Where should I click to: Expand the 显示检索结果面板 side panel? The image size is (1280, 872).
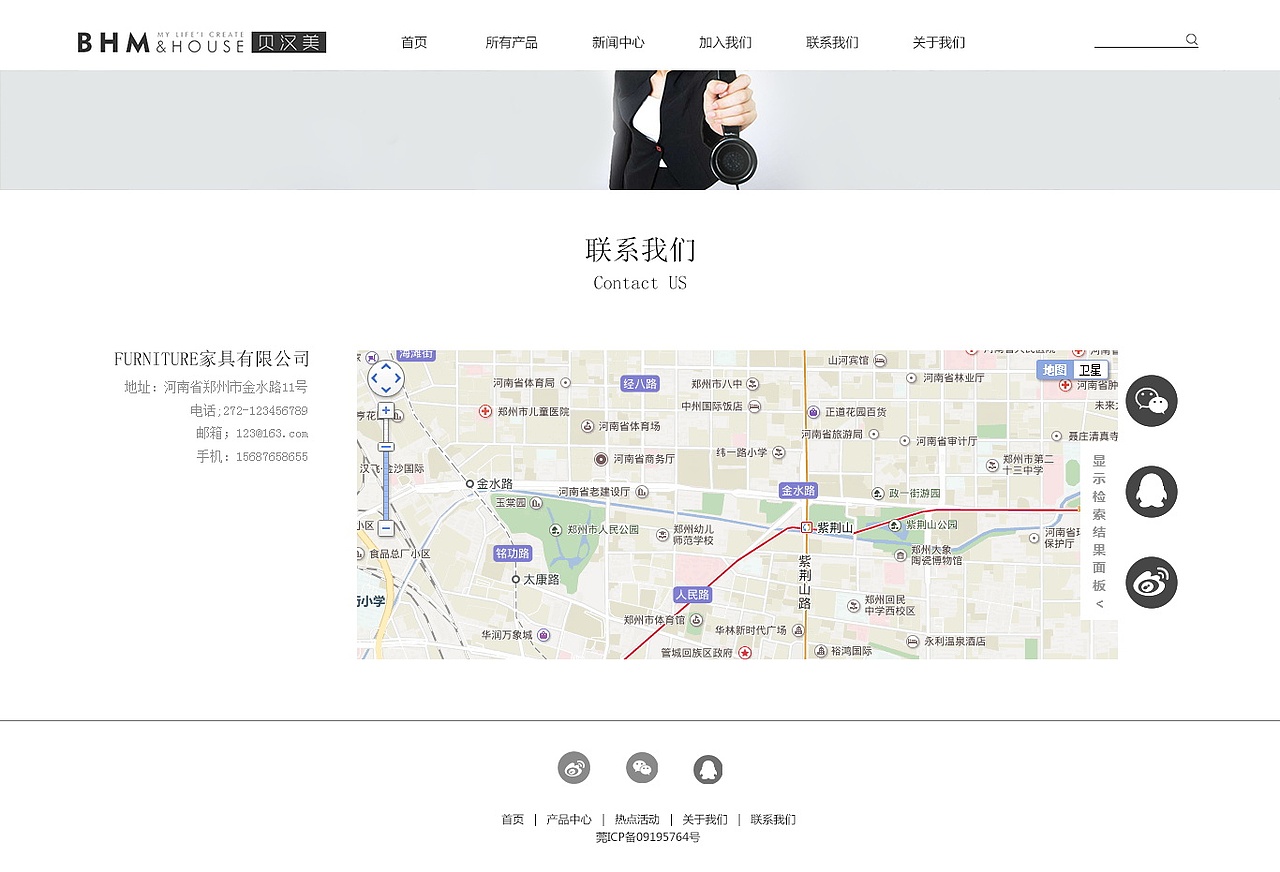coord(1099,531)
